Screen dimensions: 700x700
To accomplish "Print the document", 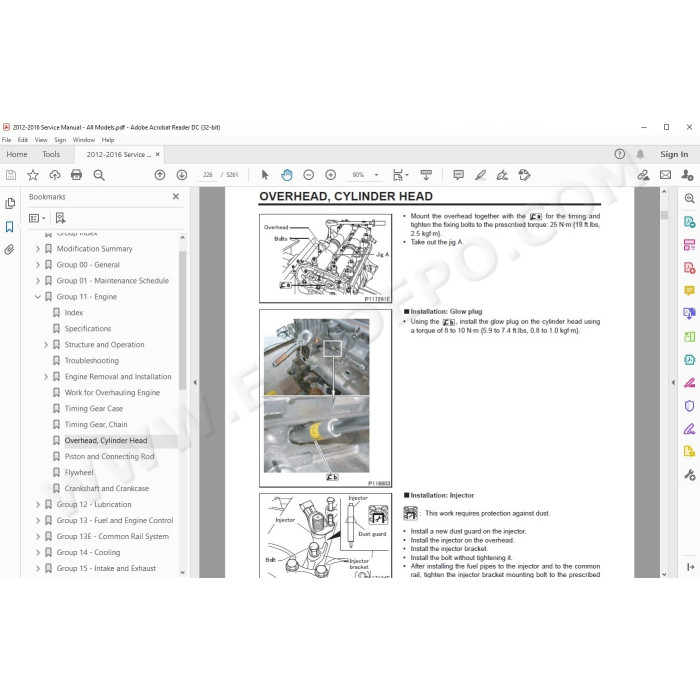I will 76,175.
